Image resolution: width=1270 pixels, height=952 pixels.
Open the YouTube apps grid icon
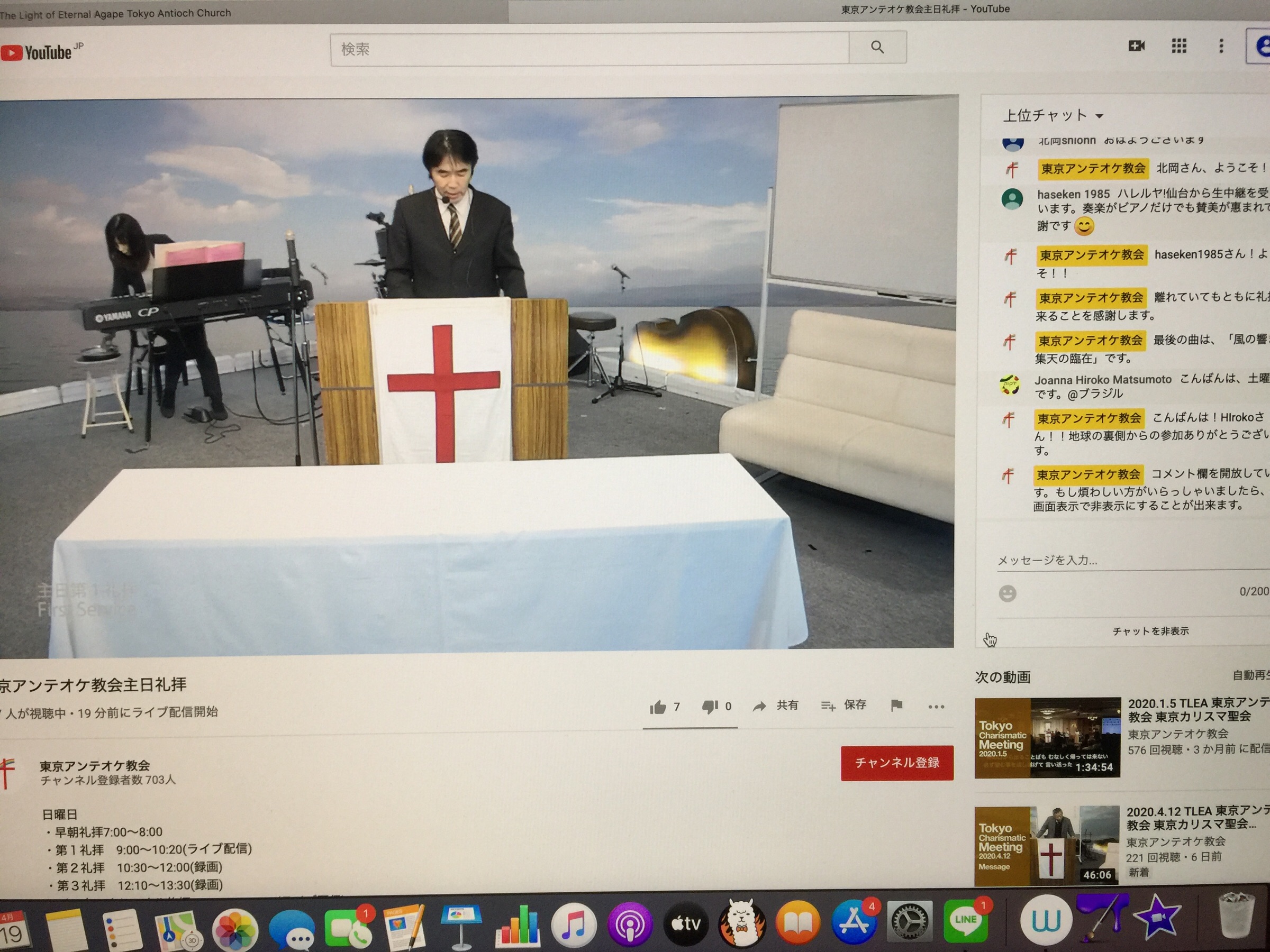pyautogui.click(x=1178, y=46)
